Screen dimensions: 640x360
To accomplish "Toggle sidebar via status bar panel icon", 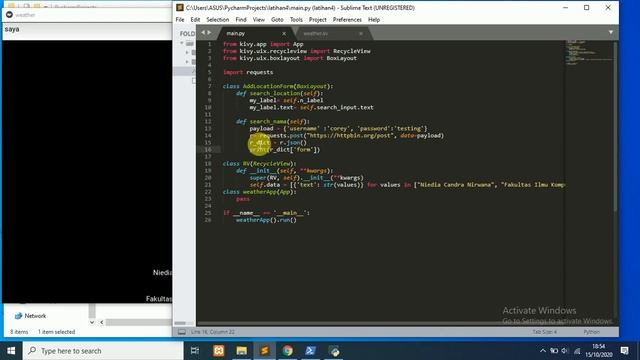I will tap(182, 332).
